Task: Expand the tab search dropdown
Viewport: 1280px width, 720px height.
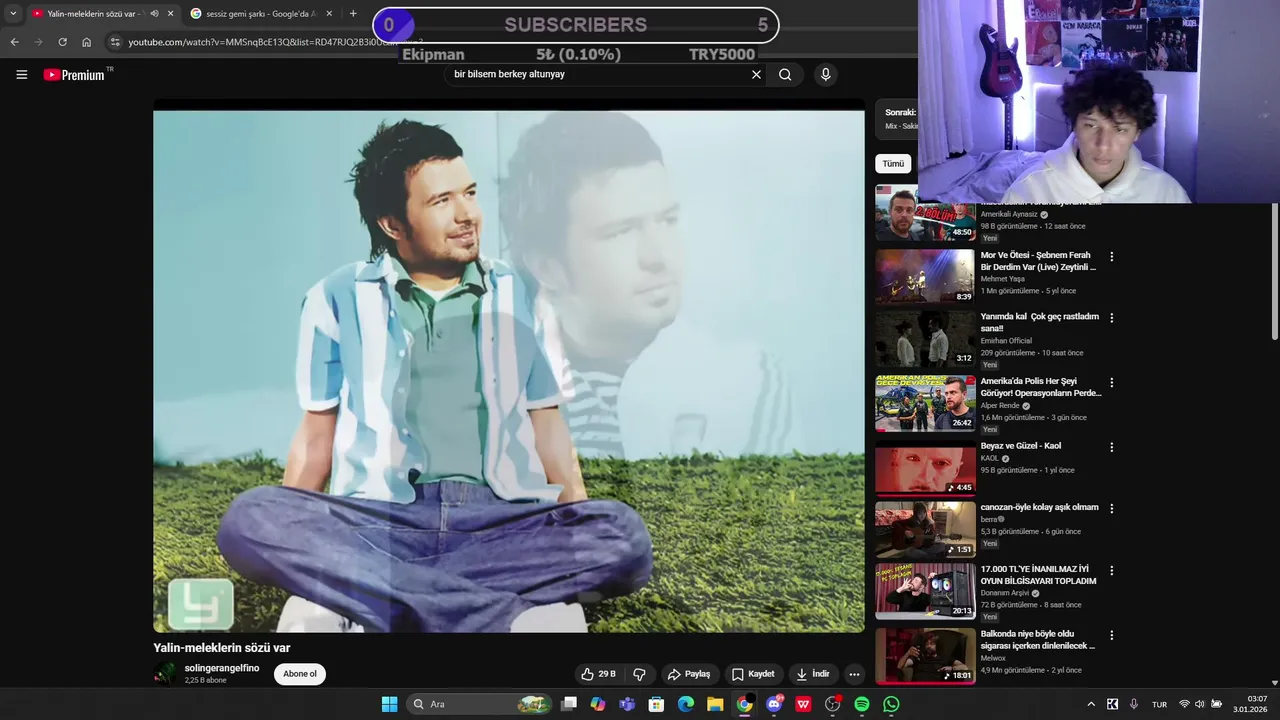Action: [13, 13]
